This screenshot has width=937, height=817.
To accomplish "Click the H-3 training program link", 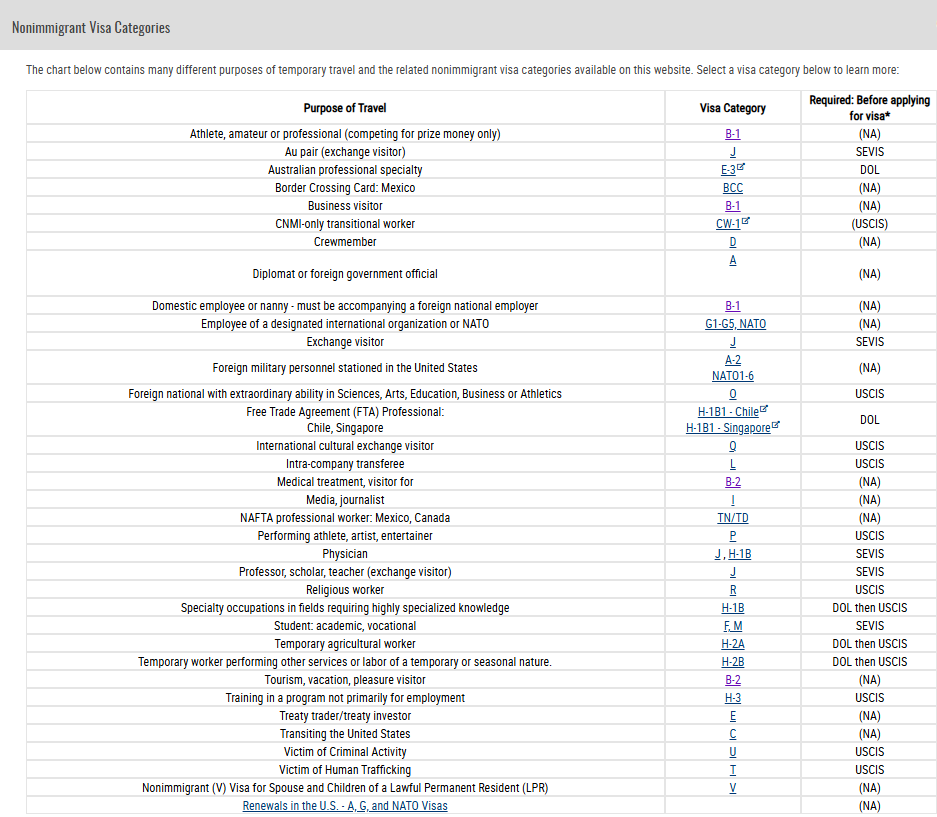I will pyautogui.click(x=733, y=698).
